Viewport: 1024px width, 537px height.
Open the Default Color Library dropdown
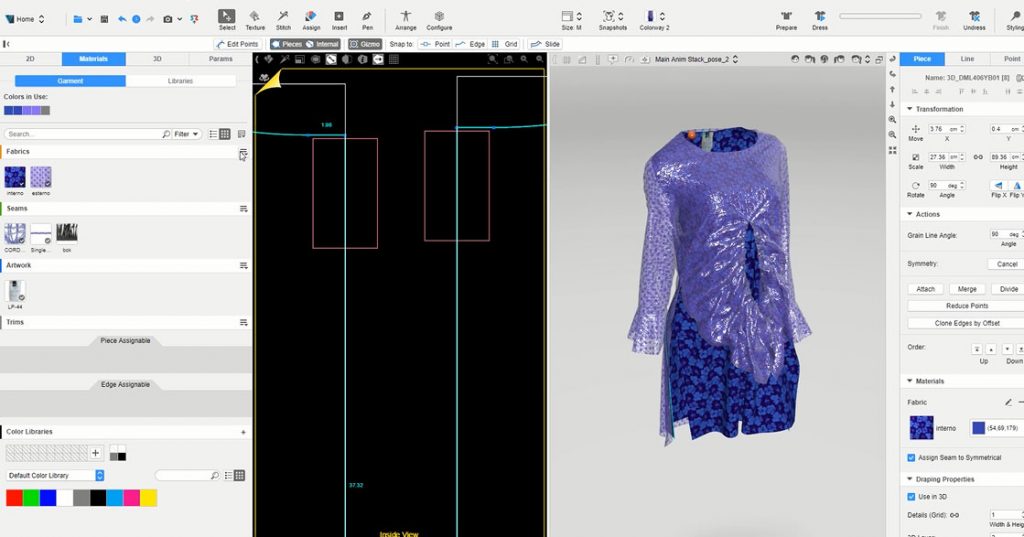55,476
